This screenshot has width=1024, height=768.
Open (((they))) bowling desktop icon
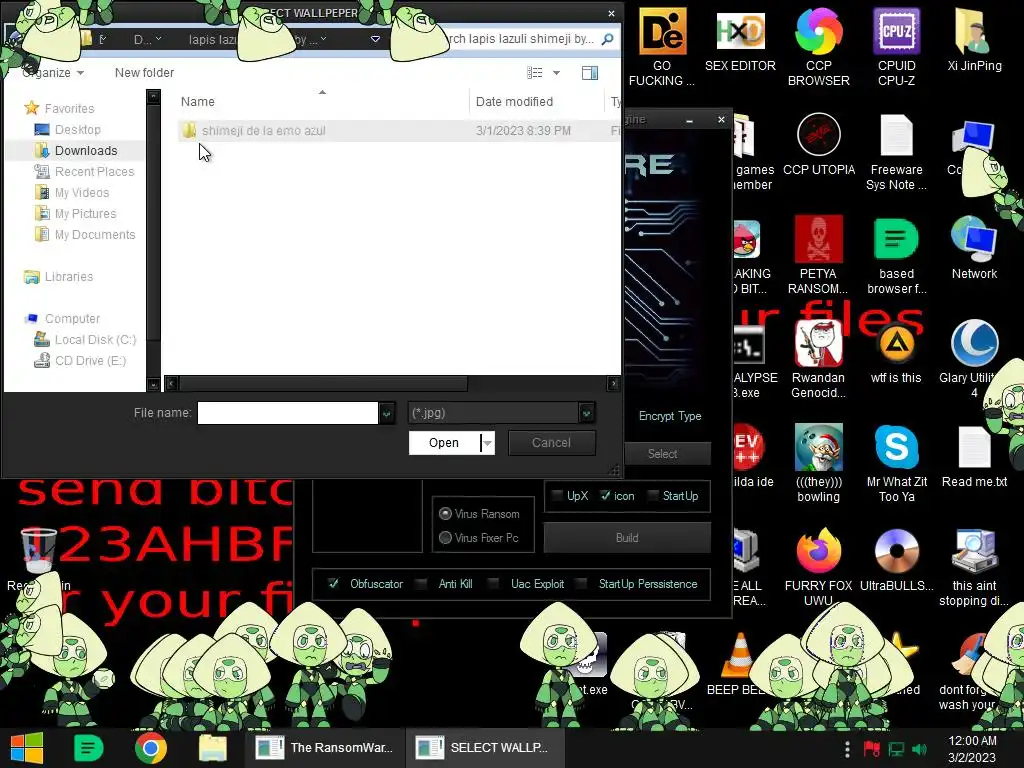coord(818,463)
